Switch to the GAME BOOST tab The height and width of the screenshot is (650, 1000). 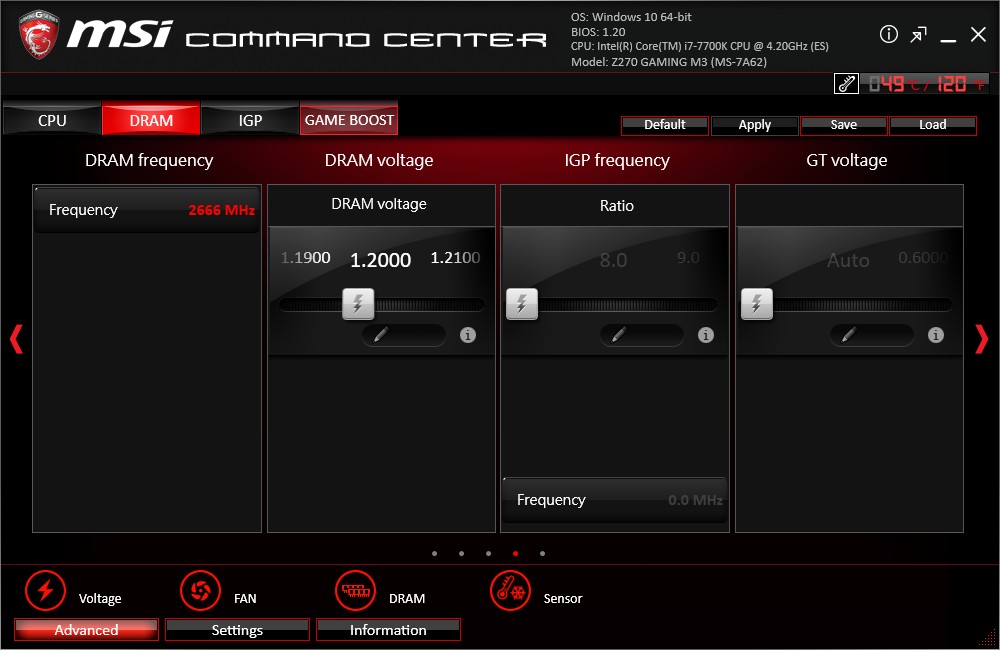[349, 119]
